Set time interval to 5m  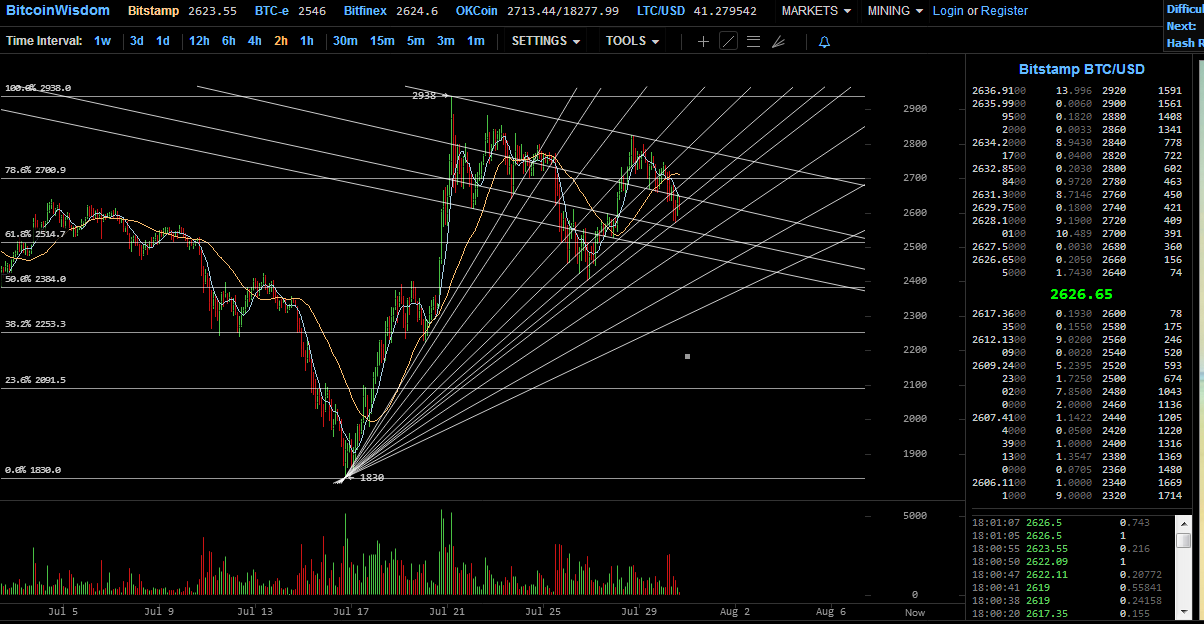pos(415,41)
